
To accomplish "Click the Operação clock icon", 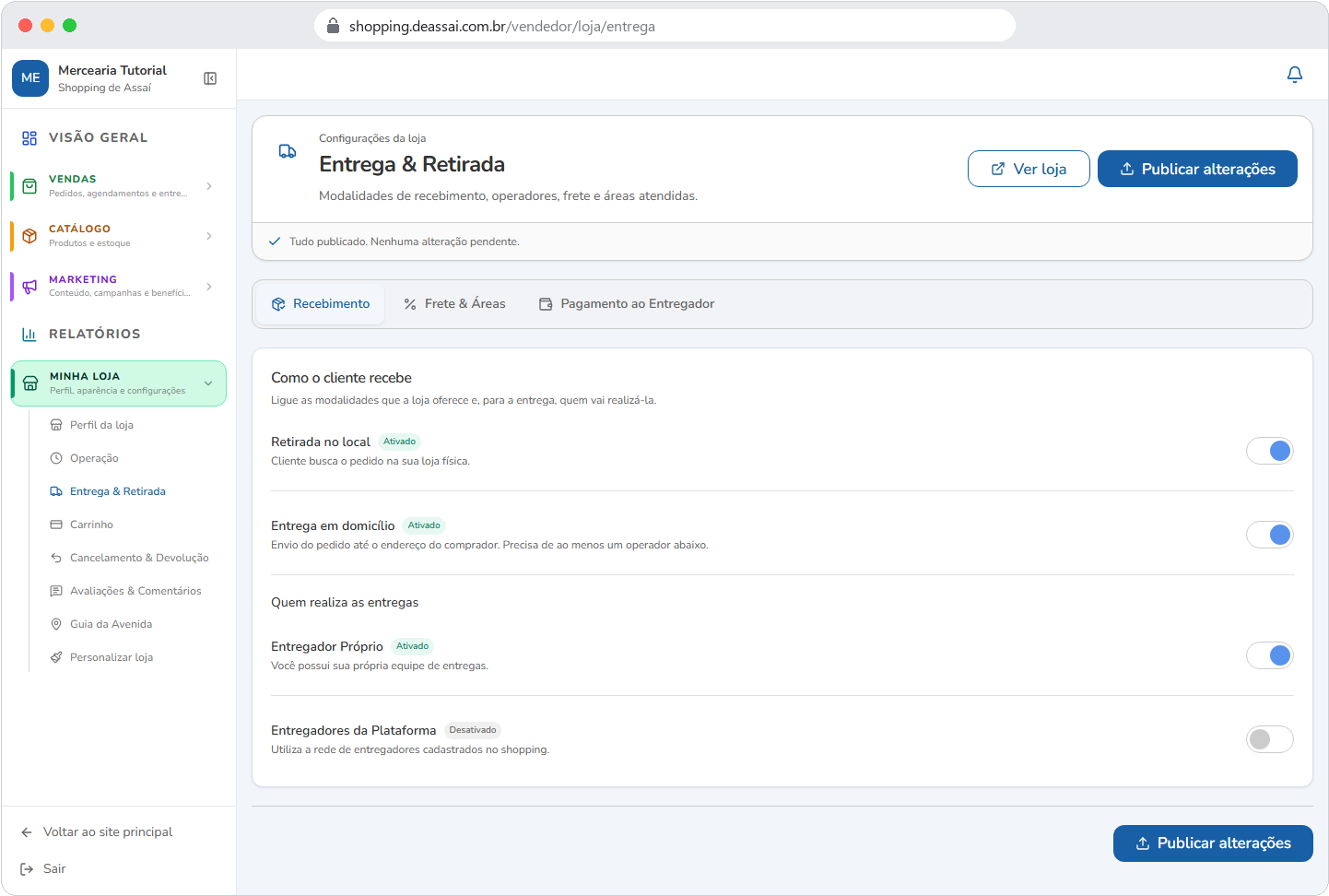I will [56, 458].
